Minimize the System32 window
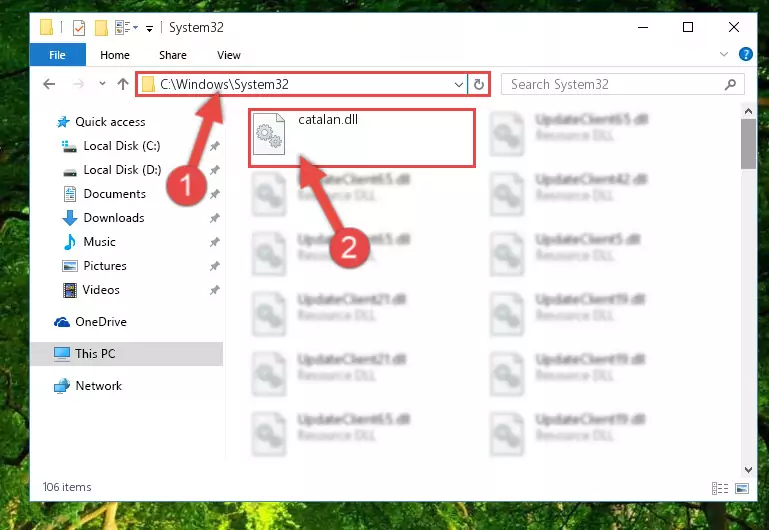769x530 pixels. (x=643, y=27)
